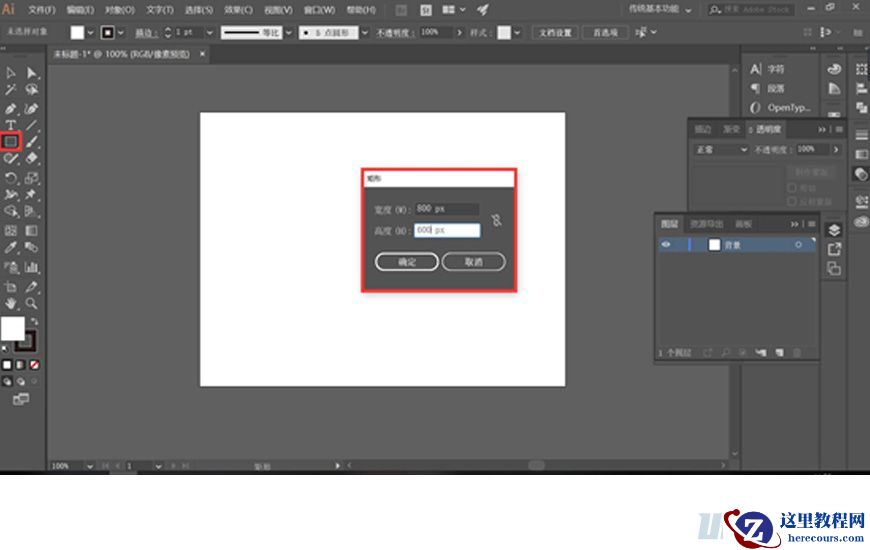The height and width of the screenshot is (550, 870).
Task: Select the Rectangle tool in the toolbar
Action: [11, 141]
